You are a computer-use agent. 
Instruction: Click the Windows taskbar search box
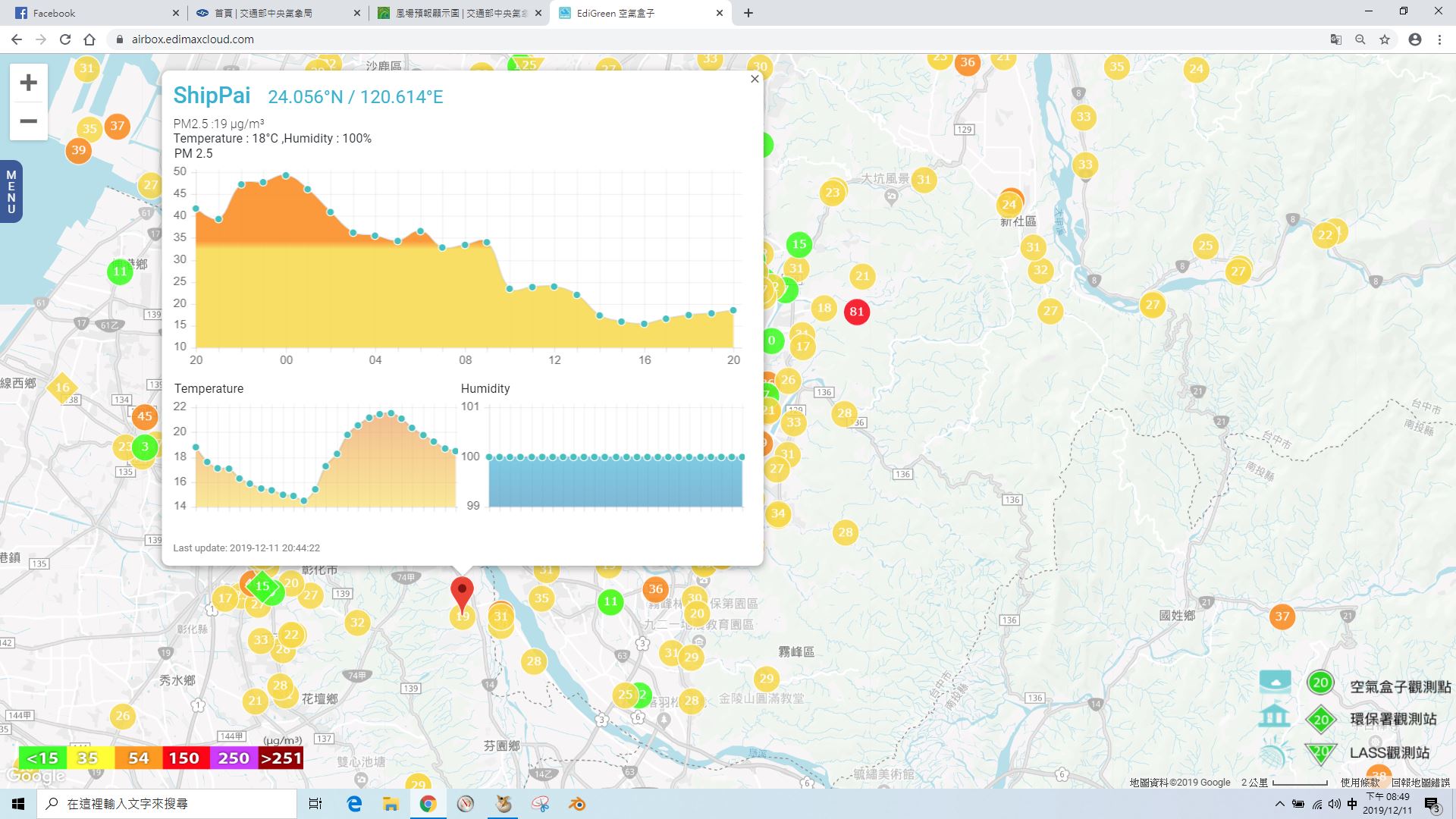167,804
